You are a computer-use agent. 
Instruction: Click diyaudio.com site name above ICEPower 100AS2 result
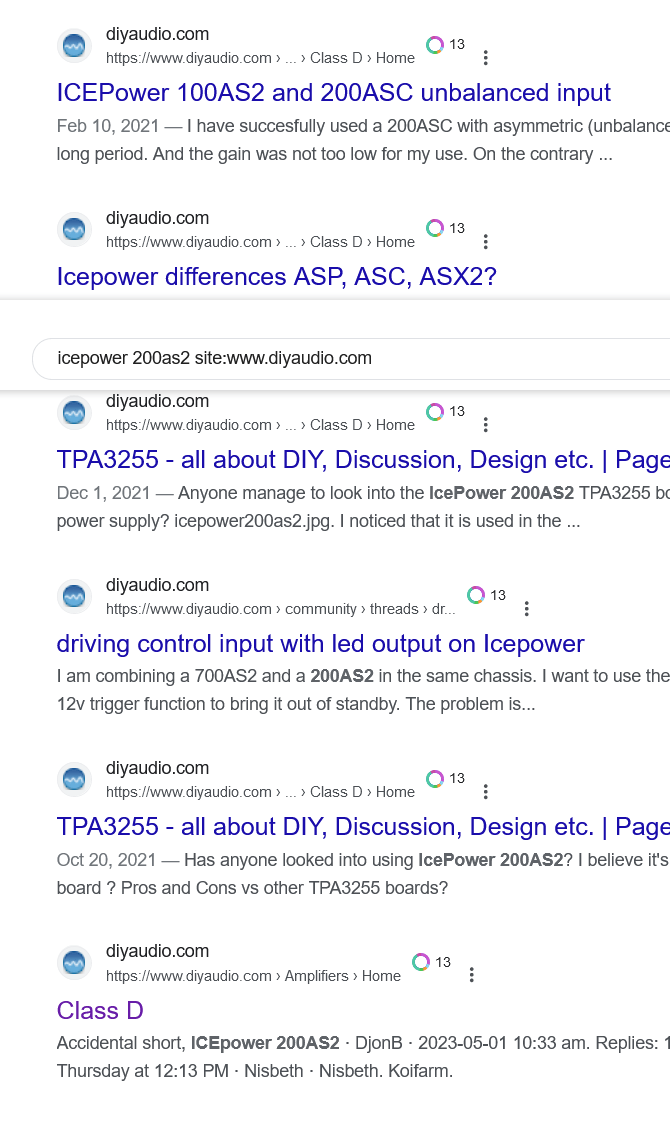point(158,34)
